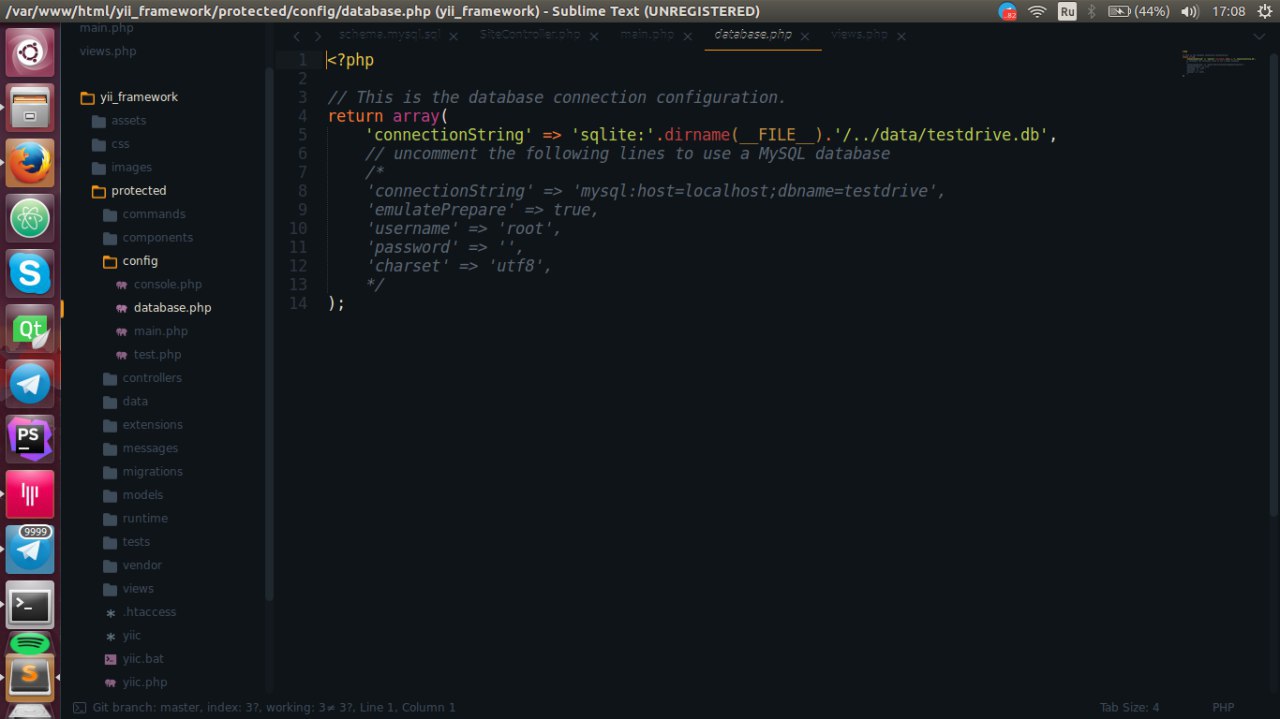Screen dimensions: 1280x719
Task: Open views.php in the open files list
Action: click(108, 51)
